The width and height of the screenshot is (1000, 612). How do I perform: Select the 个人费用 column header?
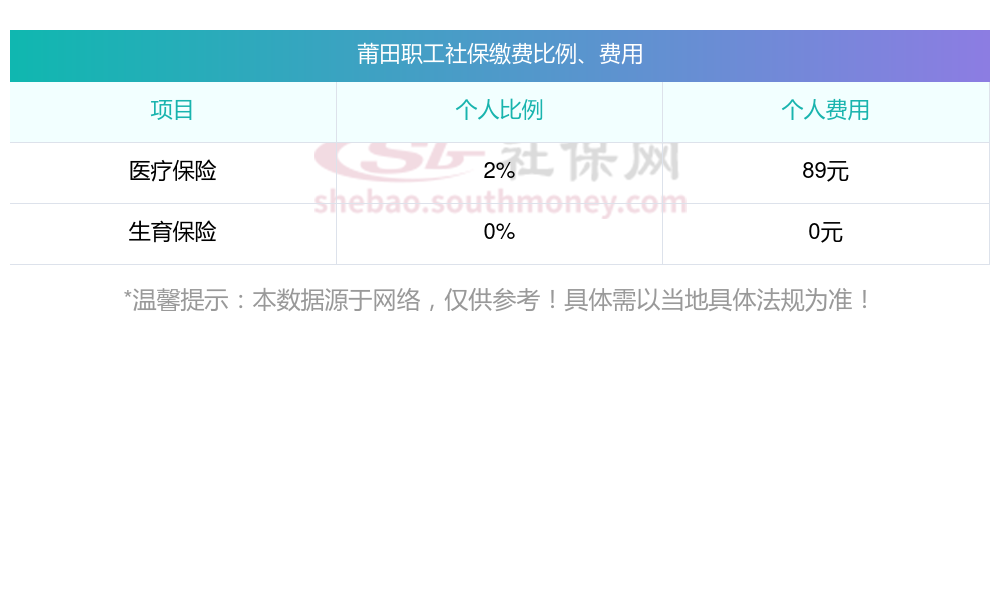[x=825, y=111]
